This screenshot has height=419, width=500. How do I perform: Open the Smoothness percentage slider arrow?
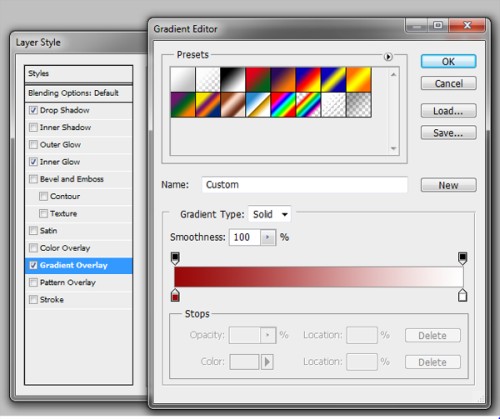(268, 237)
